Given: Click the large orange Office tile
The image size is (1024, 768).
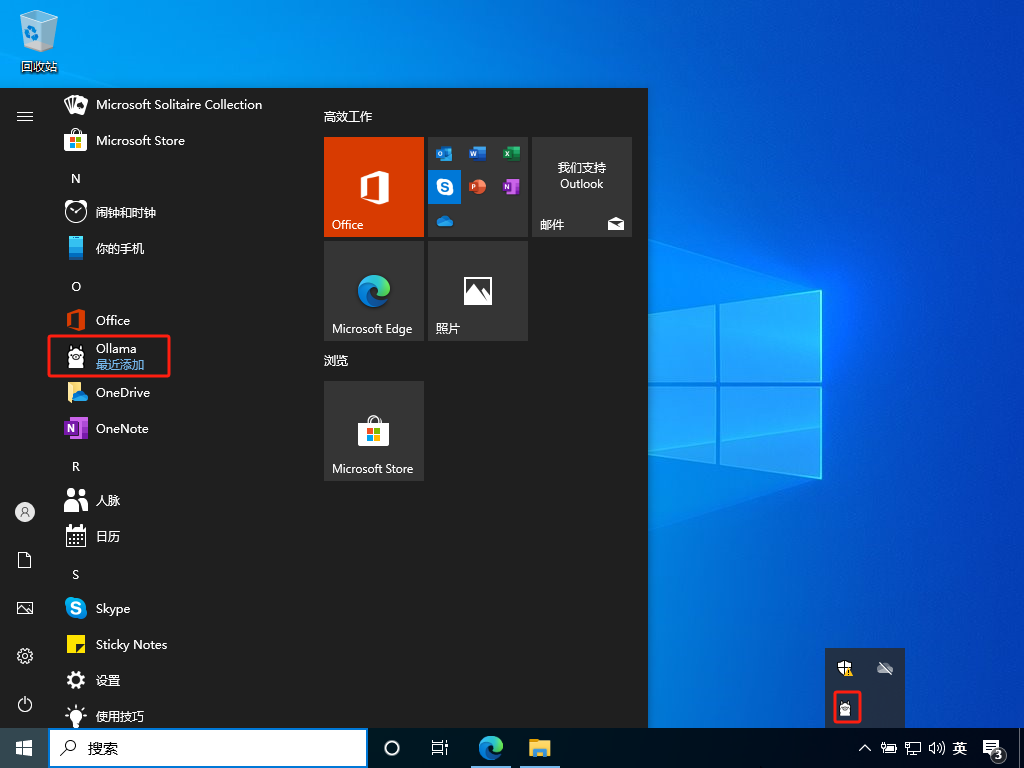Looking at the screenshot, I should click(374, 187).
